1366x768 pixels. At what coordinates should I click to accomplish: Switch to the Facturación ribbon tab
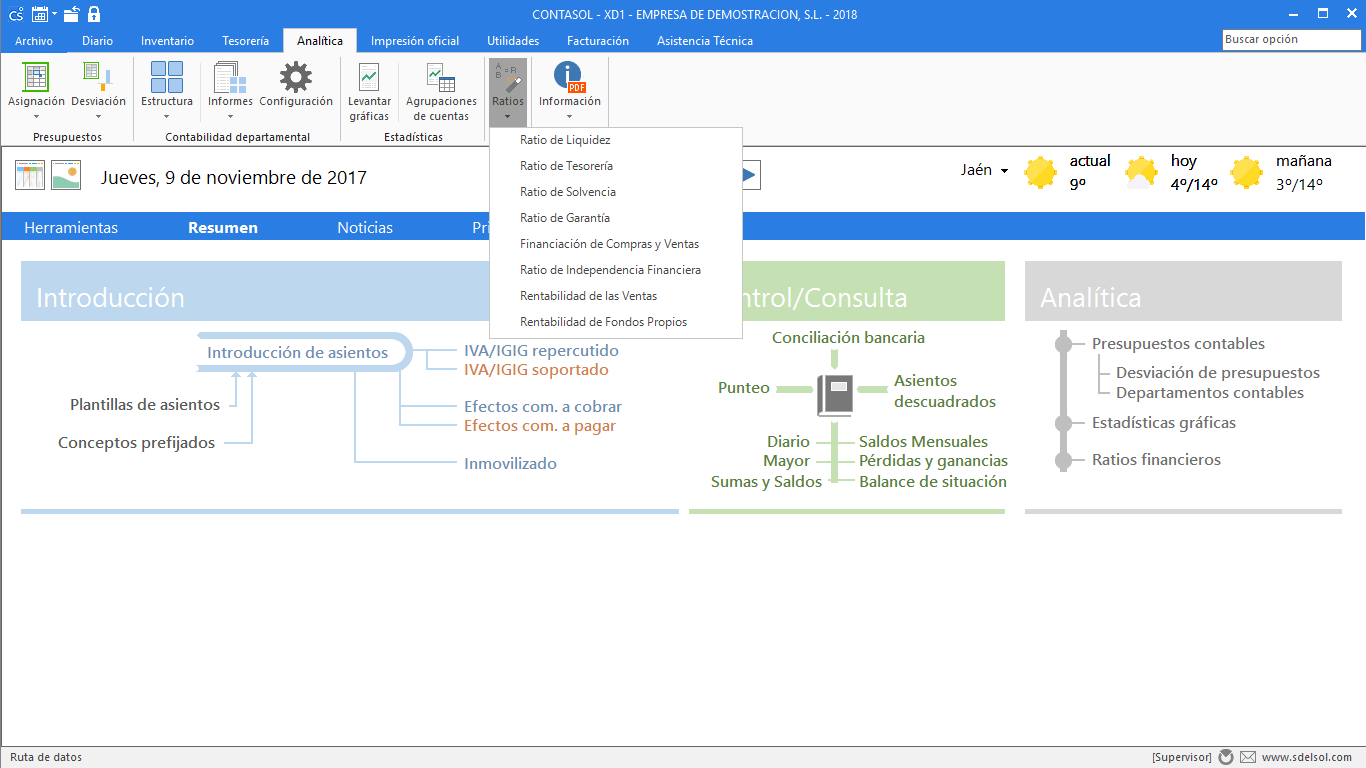coord(598,41)
